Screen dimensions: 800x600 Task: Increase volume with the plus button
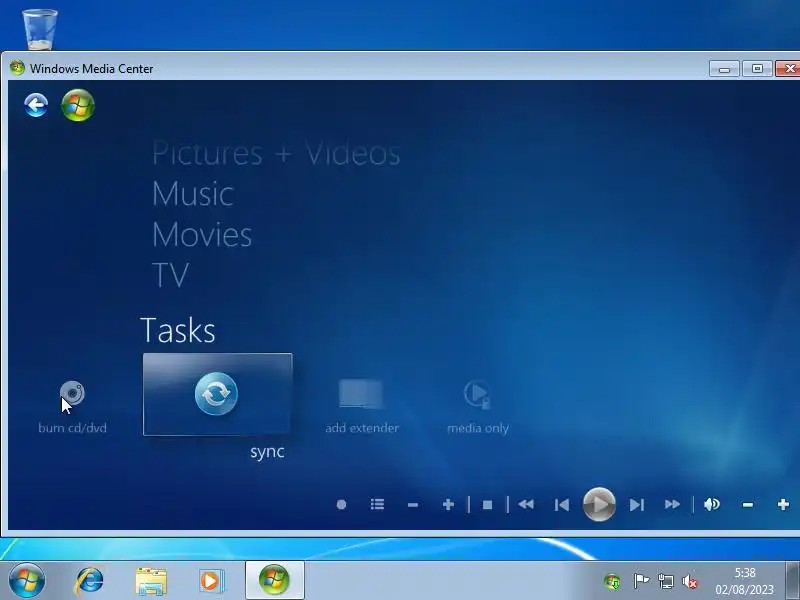coord(783,505)
